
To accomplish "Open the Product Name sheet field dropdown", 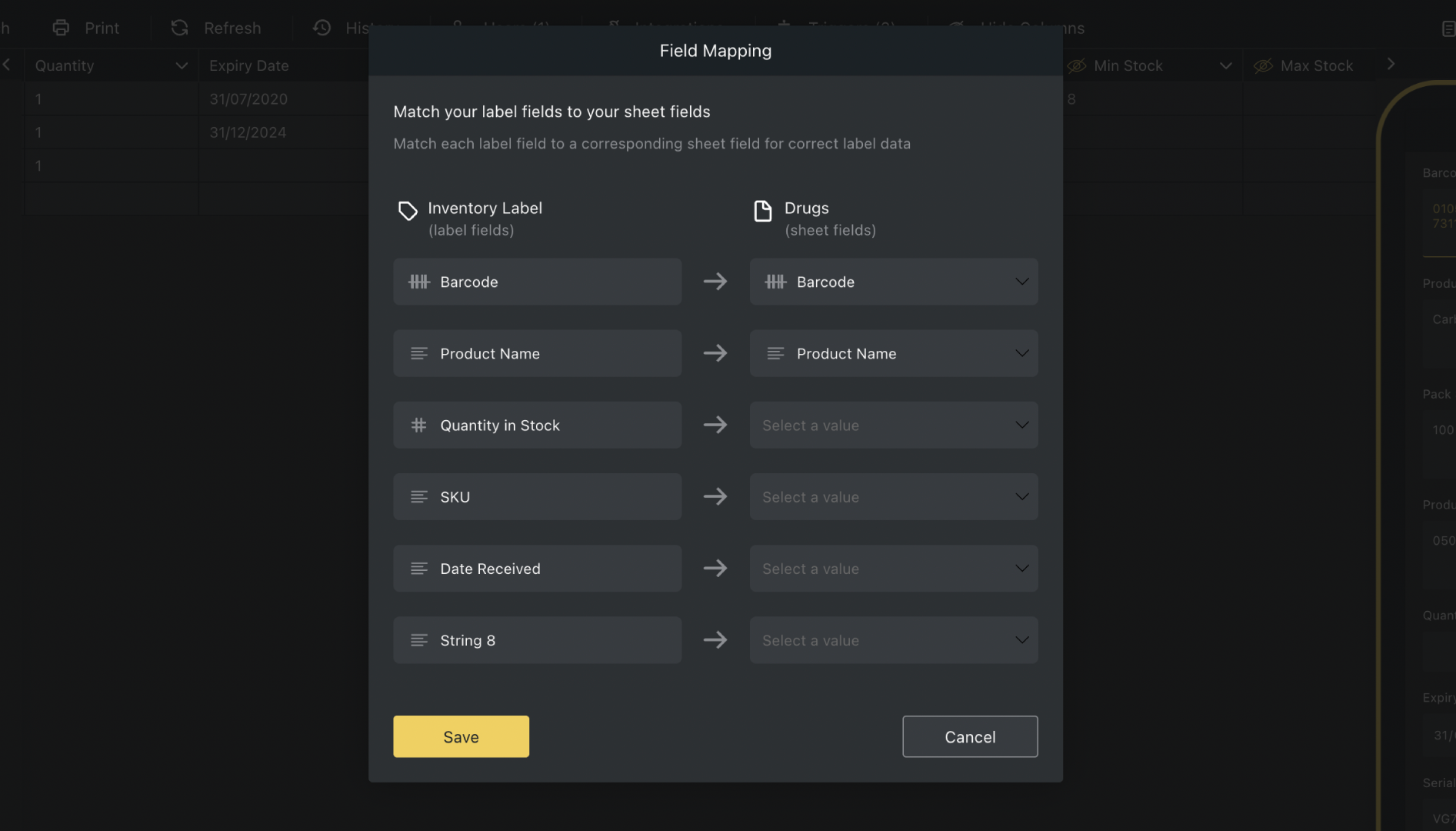I will coord(893,353).
